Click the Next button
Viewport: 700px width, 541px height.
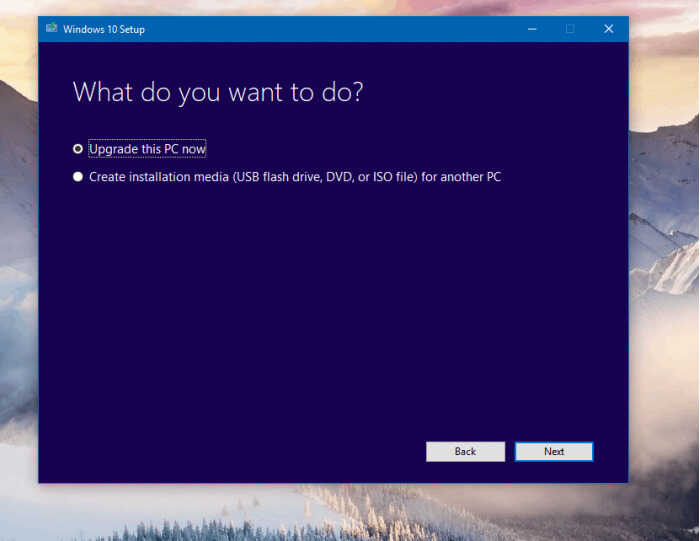coord(554,451)
